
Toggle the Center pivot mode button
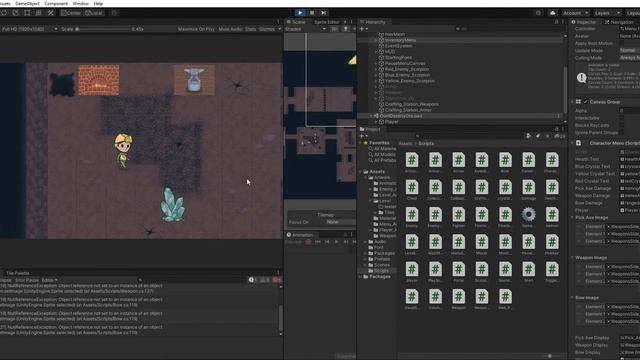(71, 13)
